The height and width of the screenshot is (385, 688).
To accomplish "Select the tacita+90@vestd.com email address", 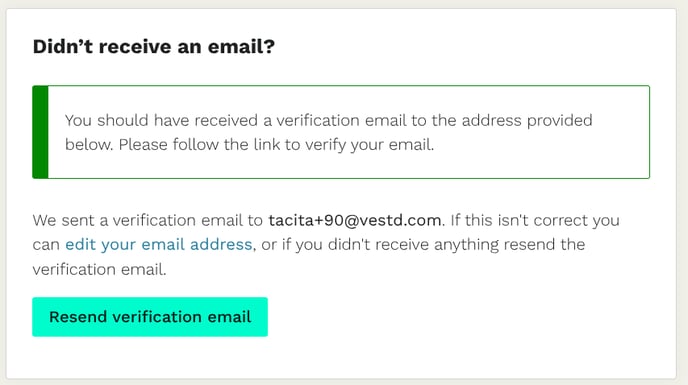I will click(355, 220).
